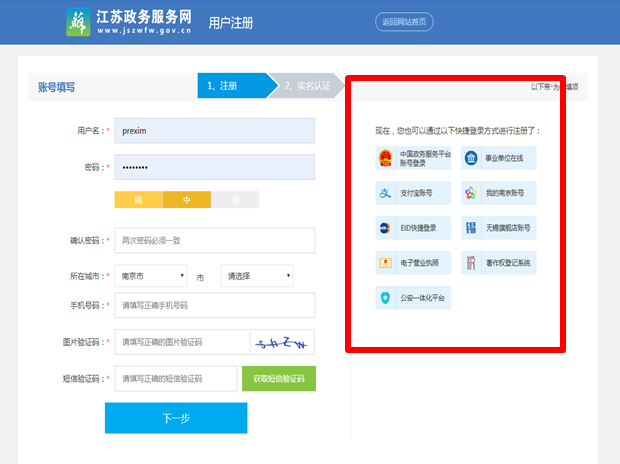Click the 事业单位在线 link text
This screenshot has width=620, height=464.
tap(504, 158)
